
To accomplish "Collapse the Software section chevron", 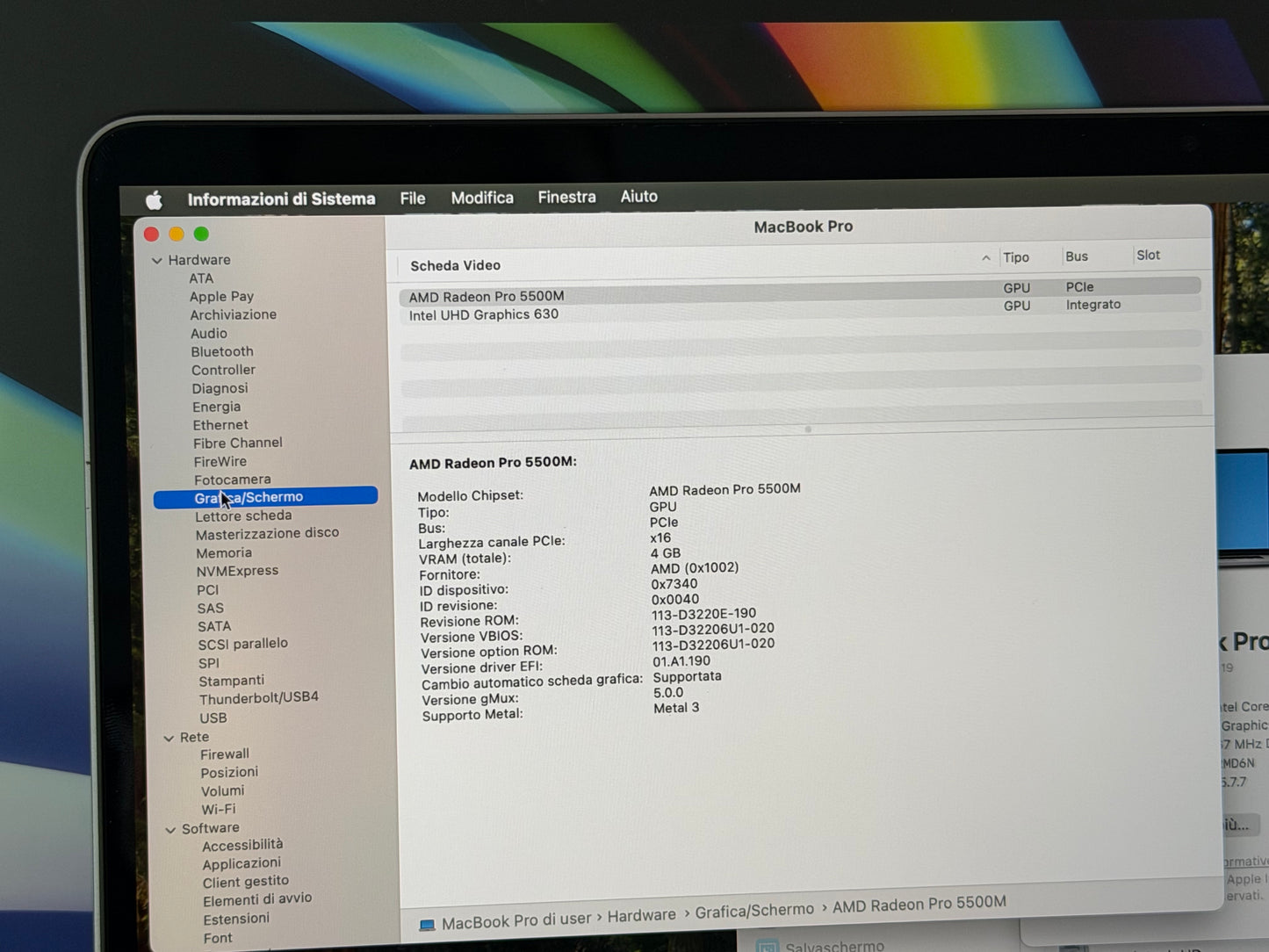I will click(x=170, y=829).
